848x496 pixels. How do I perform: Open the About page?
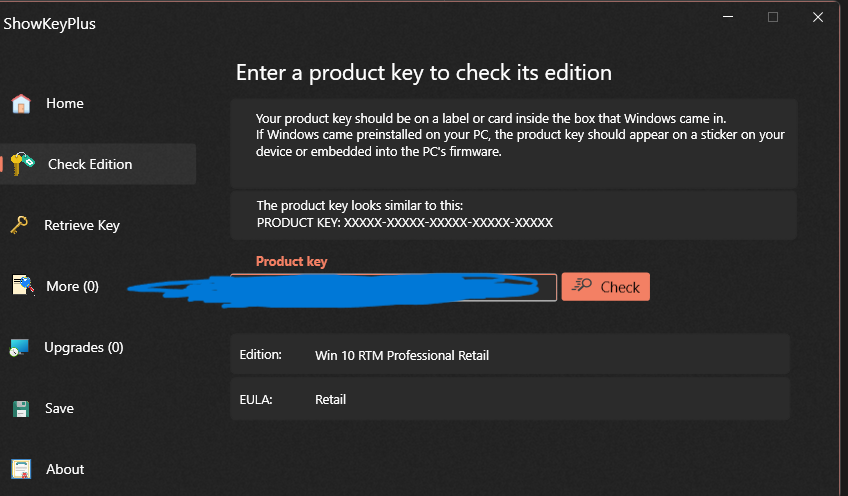(x=65, y=469)
